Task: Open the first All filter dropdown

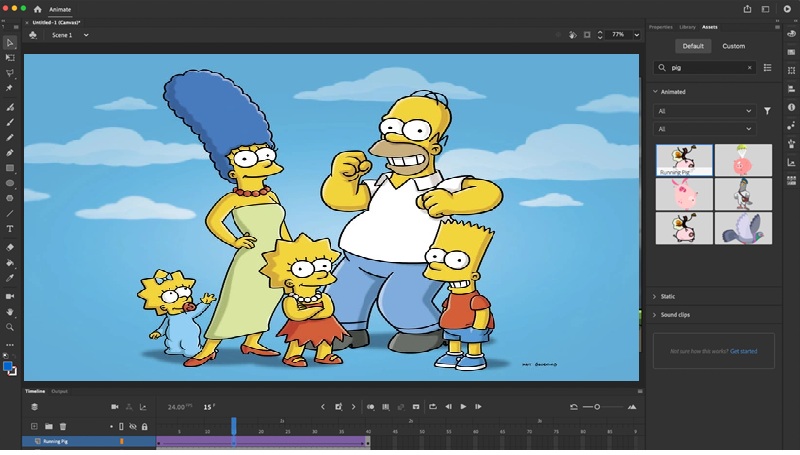Action: [x=705, y=111]
